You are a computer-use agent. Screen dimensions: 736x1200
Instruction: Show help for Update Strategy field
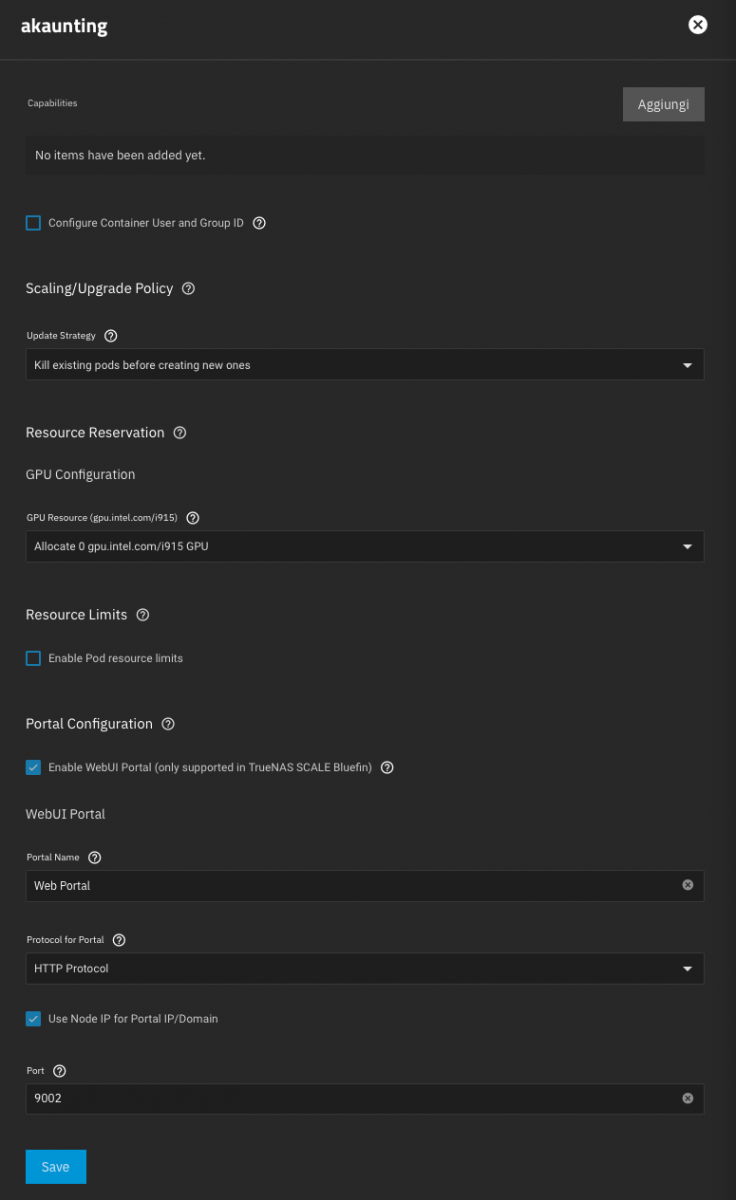point(111,336)
